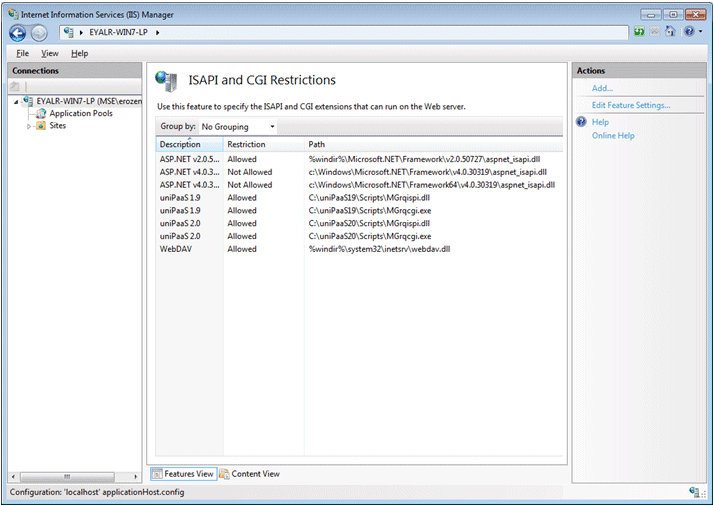
Task: Select Sites in the Connections tree
Action: (57, 126)
